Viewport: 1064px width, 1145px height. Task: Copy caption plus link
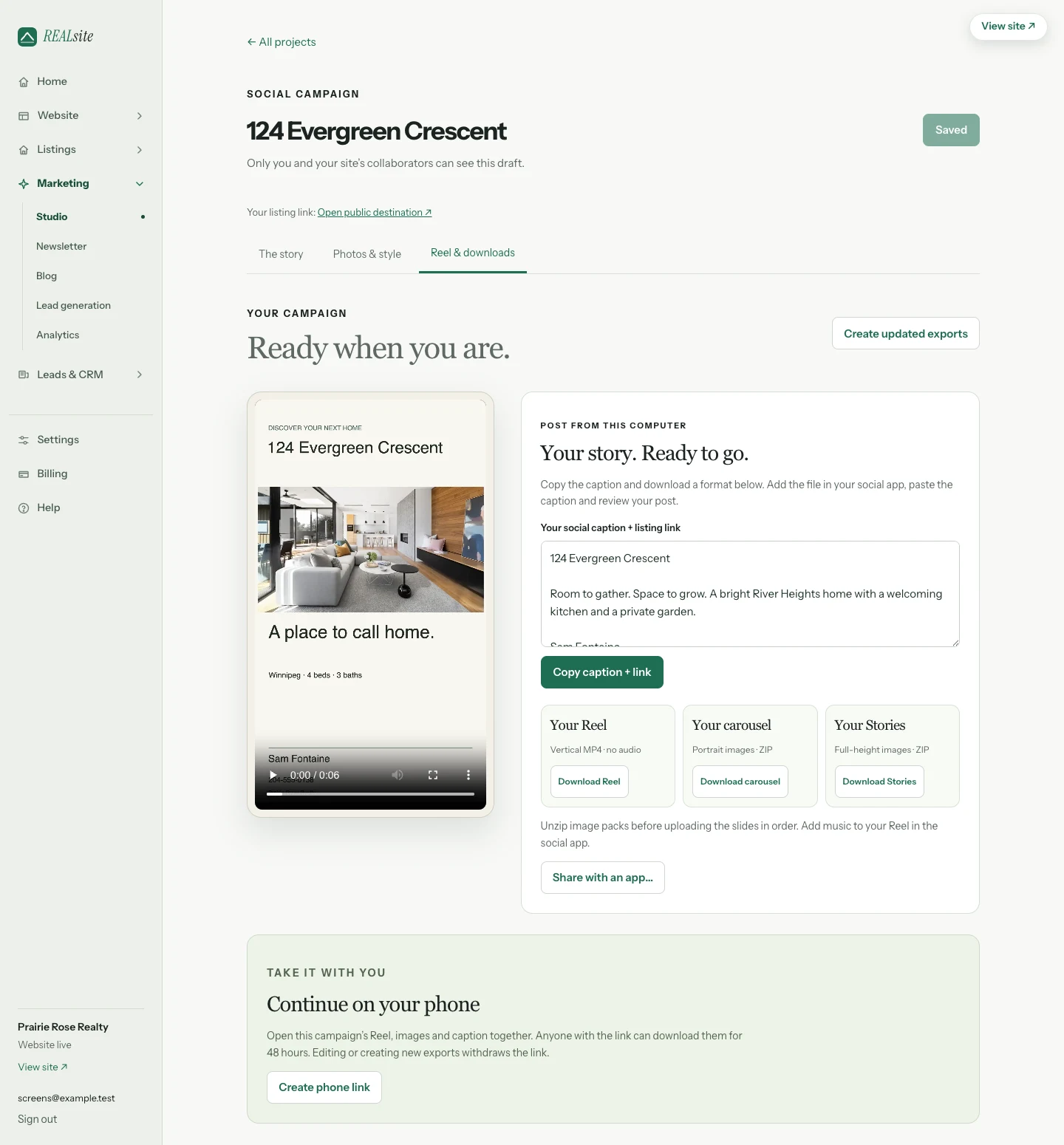[602, 672]
